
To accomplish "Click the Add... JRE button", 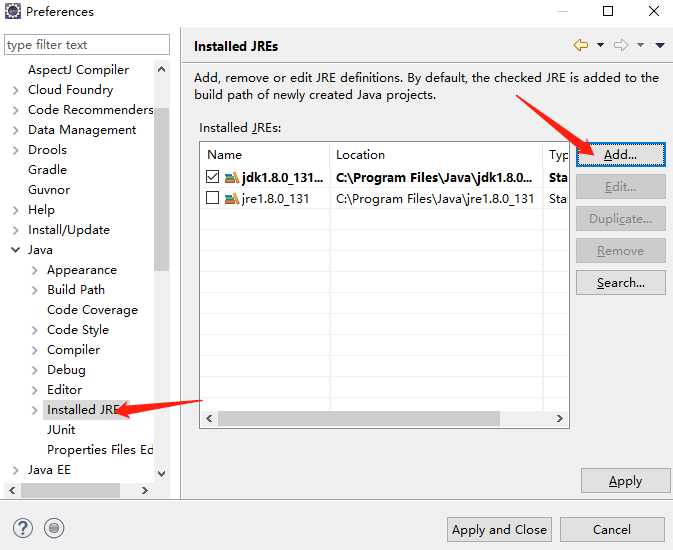I will coord(621,155).
